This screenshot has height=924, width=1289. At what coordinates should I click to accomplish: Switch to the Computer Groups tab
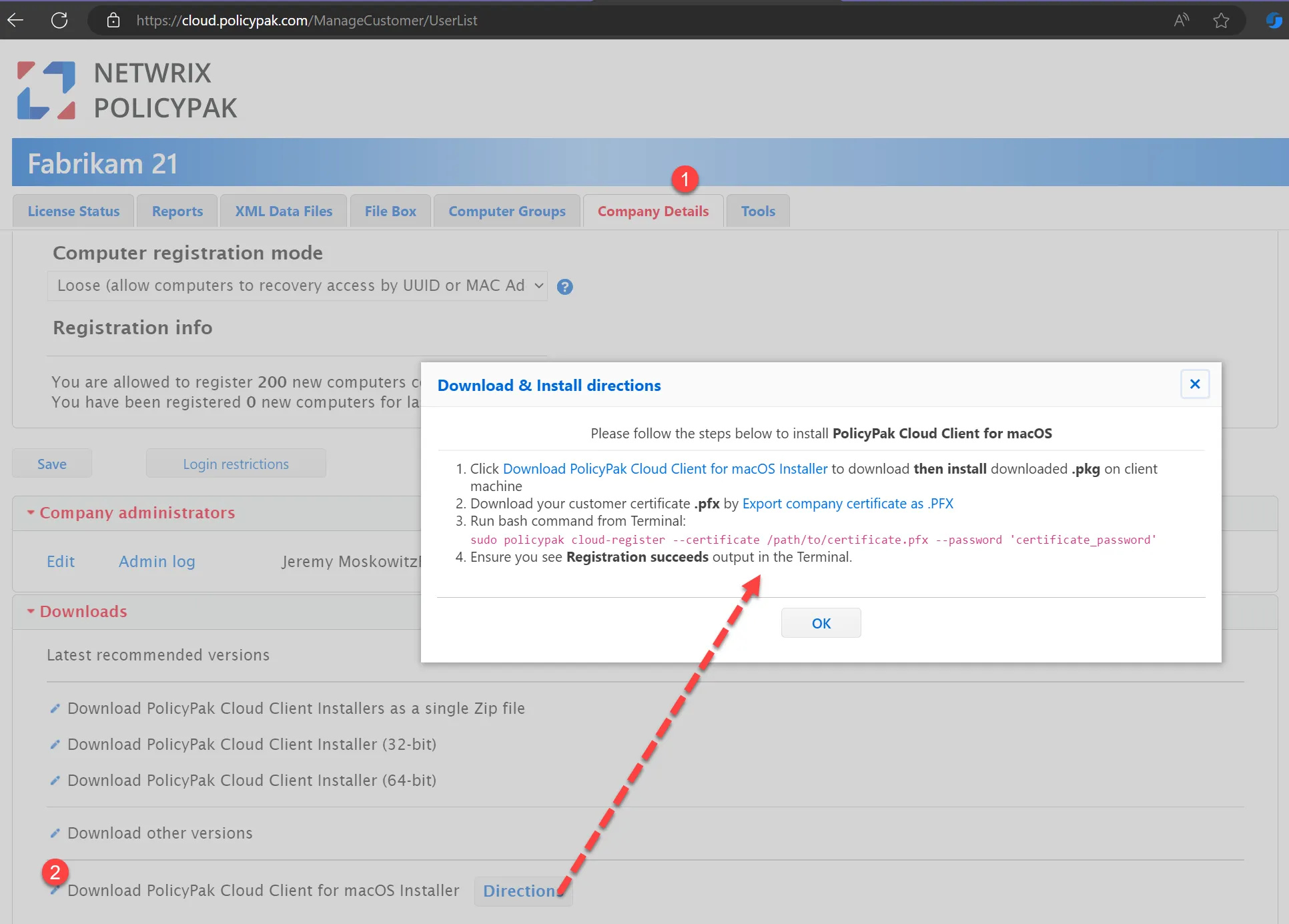point(506,211)
